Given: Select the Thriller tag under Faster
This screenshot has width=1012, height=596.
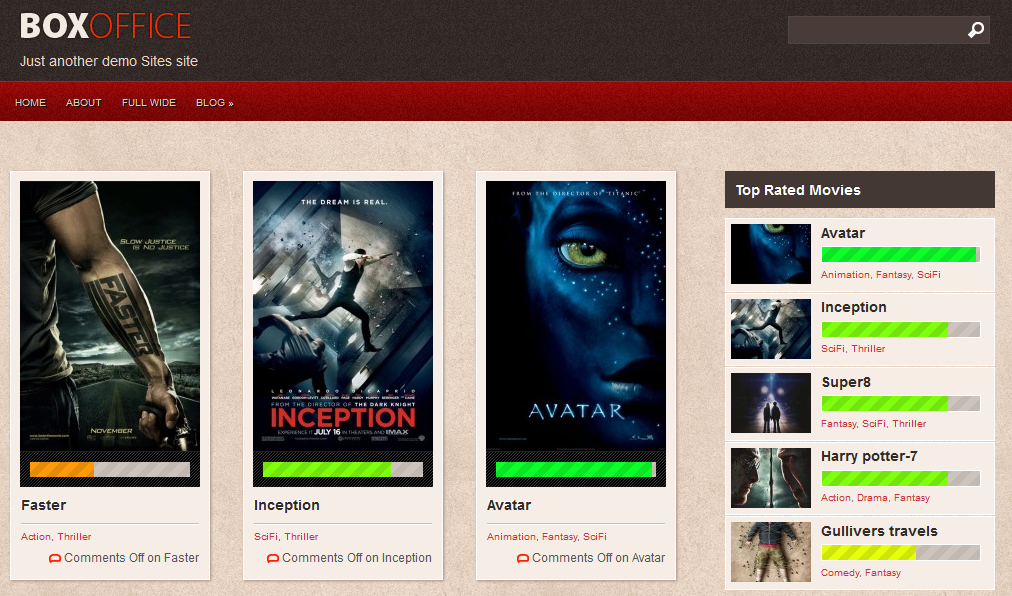Looking at the screenshot, I should coord(74,537).
